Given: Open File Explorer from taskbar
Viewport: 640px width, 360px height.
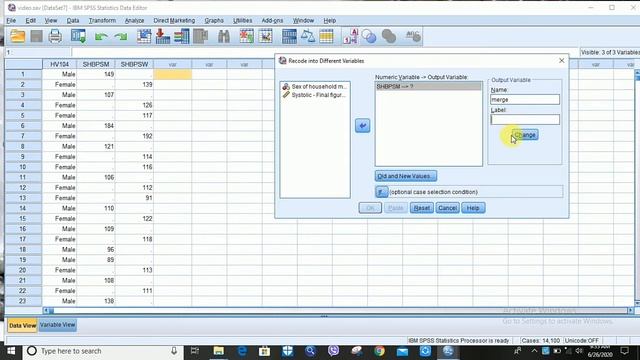Looking at the screenshot, I should (x=219, y=351).
